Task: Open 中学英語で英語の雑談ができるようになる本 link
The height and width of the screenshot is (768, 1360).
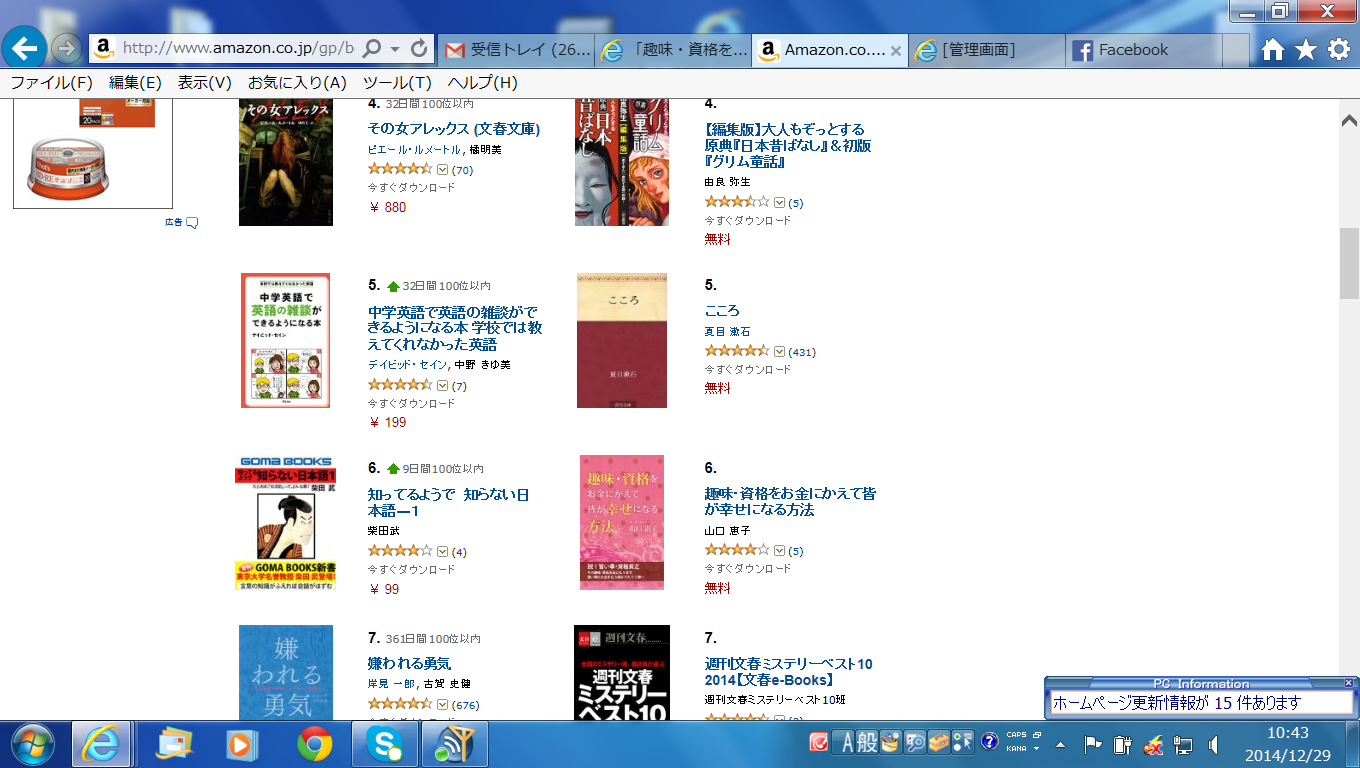Action: pyautogui.click(x=455, y=327)
